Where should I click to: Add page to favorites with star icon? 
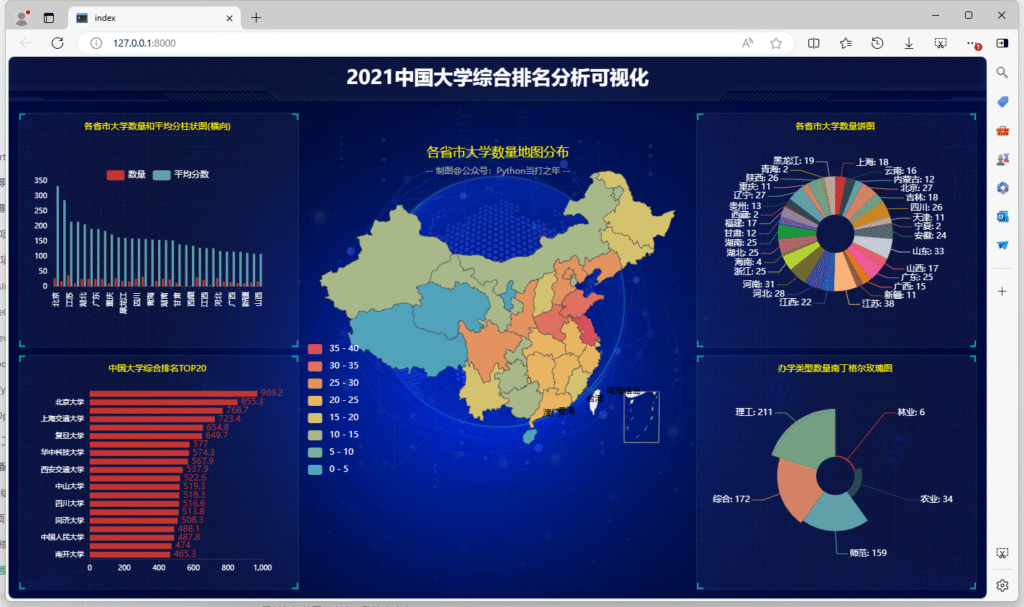[776, 44]
